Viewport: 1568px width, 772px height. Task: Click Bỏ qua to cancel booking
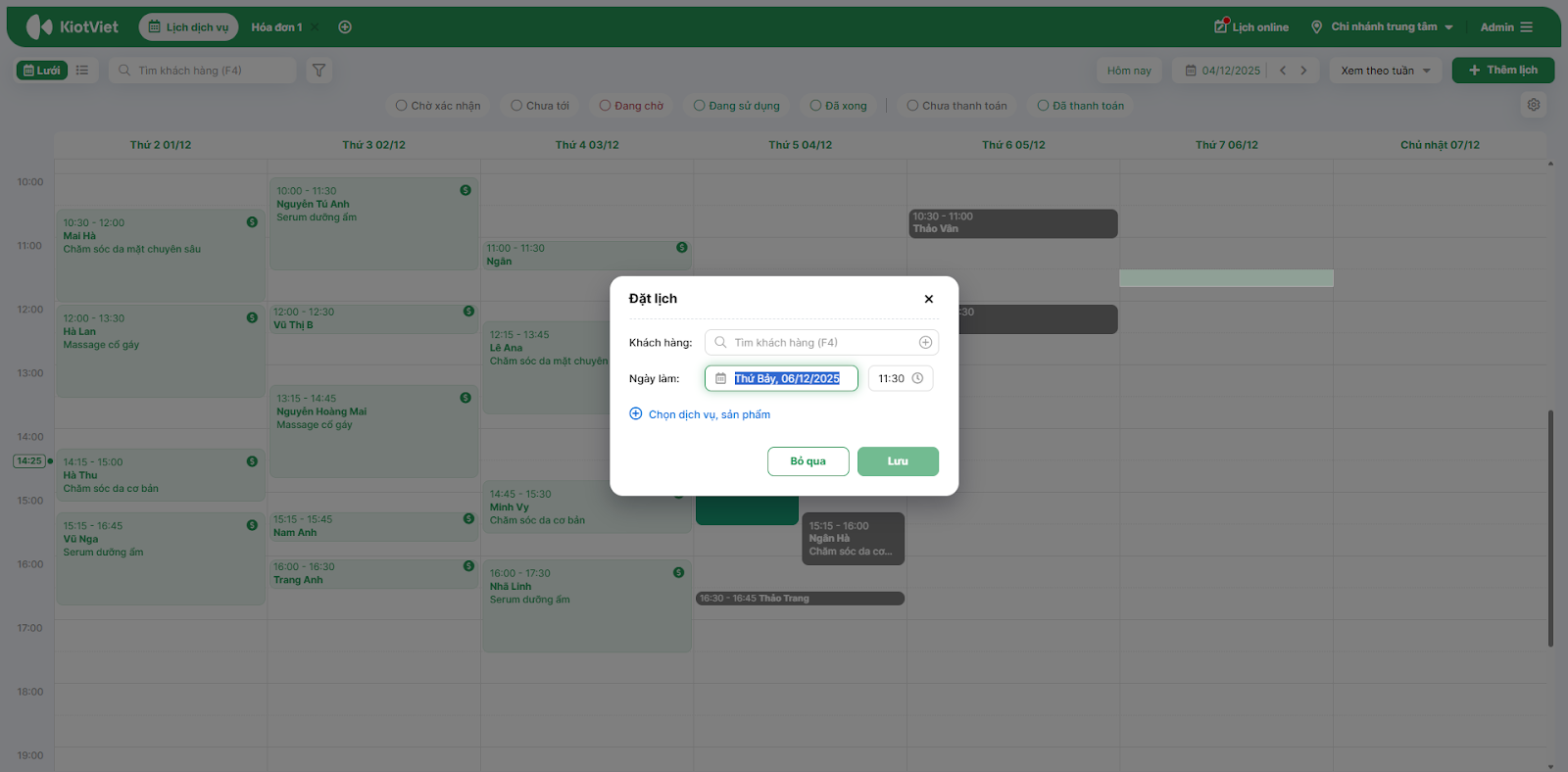coord(808,461)
